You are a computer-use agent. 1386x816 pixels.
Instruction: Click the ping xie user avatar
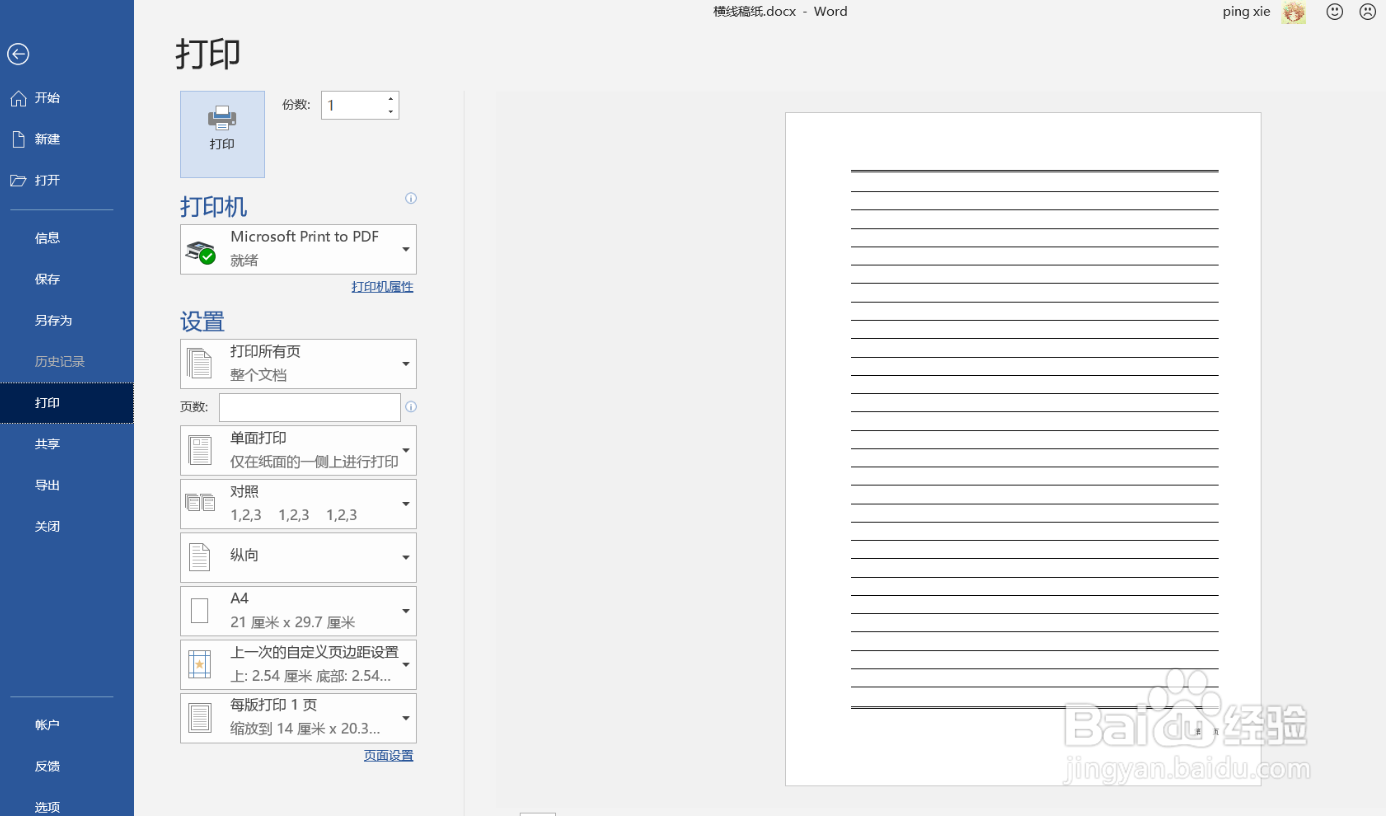point(1294,12)
